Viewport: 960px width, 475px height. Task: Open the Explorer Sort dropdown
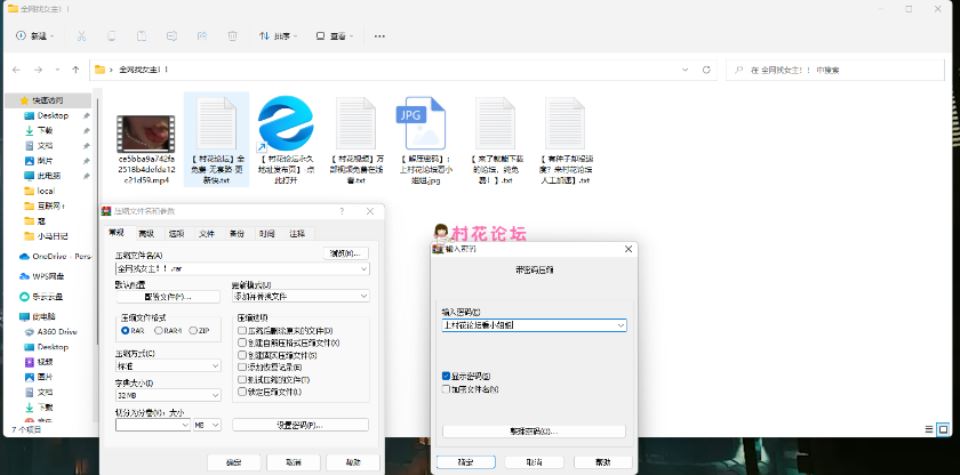pyautogui.click(x=278, y=36)
